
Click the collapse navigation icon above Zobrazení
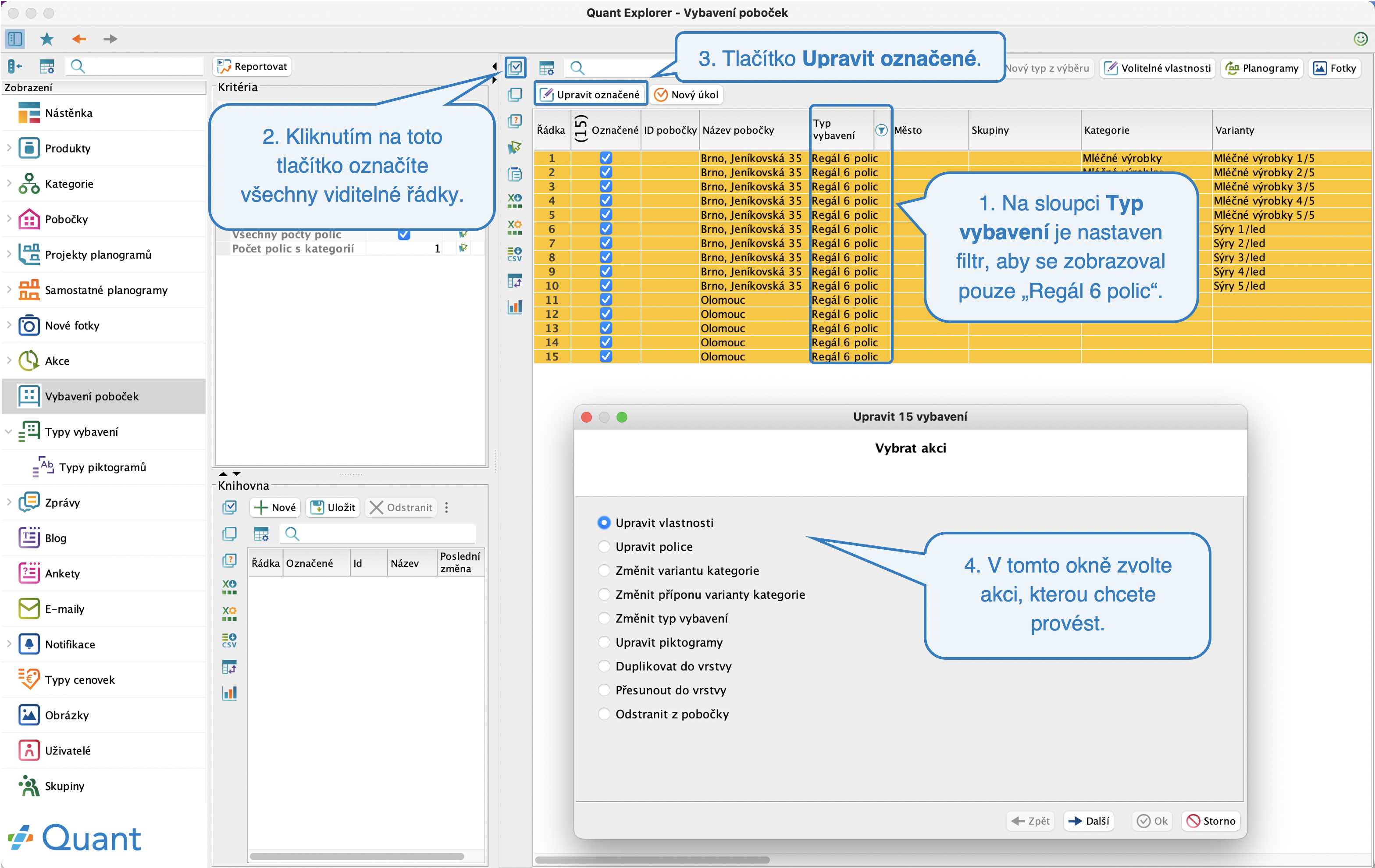point(15,67)
